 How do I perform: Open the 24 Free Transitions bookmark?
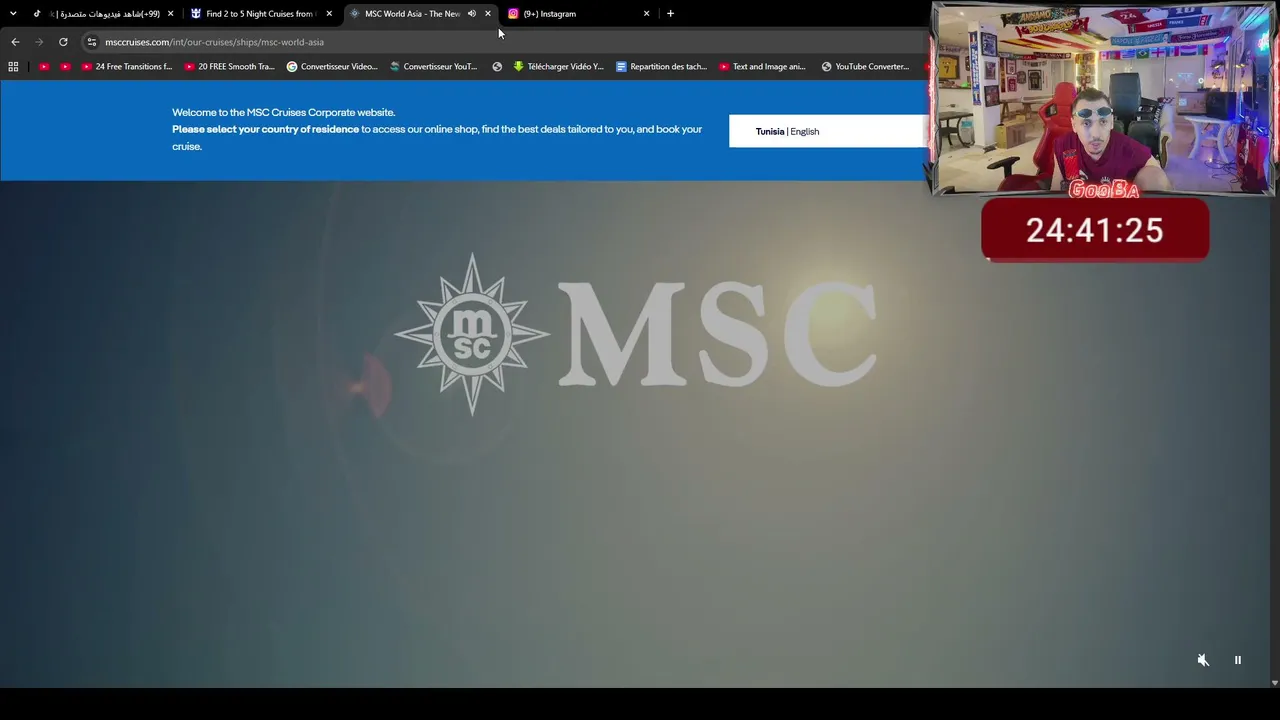(x=127, y=67)
